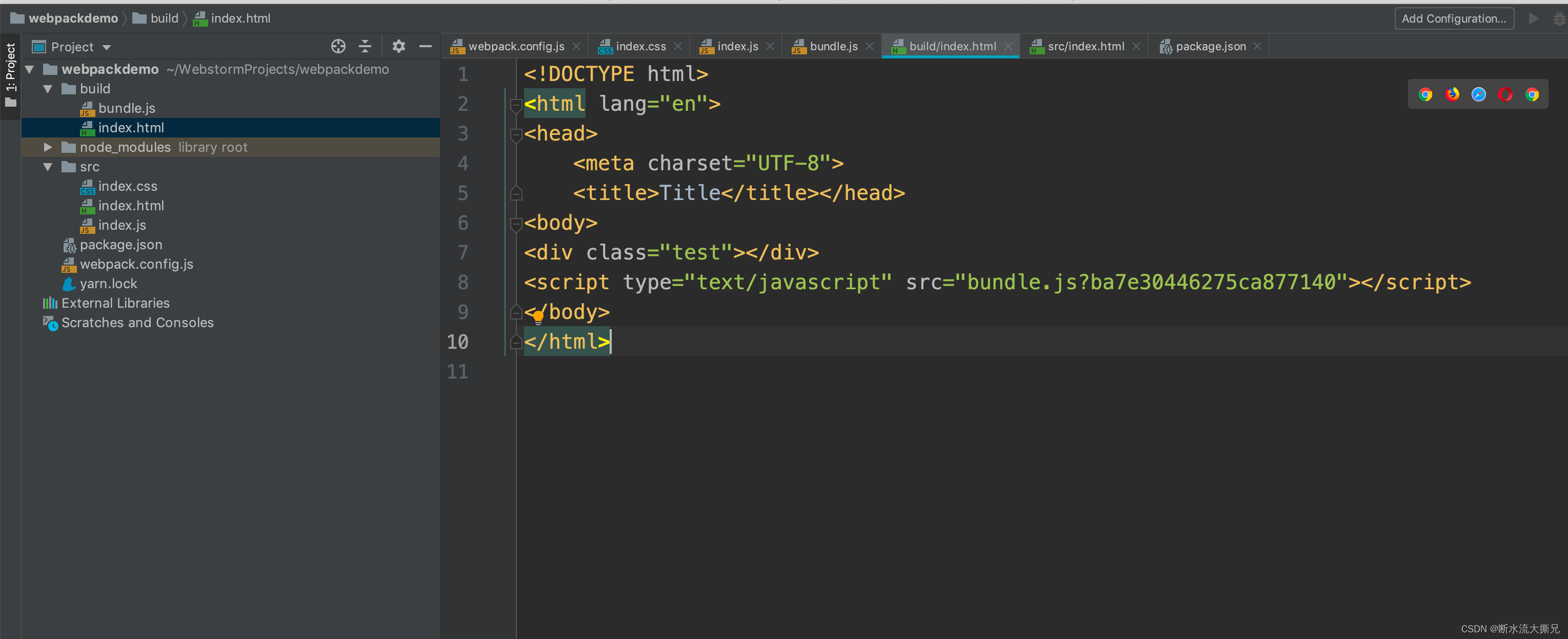
Task: Select index.css in src folder
Action: [231, 186]
